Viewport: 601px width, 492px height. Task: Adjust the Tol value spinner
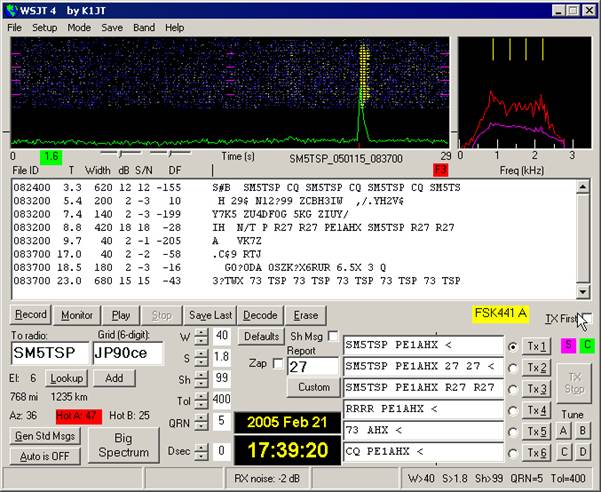pyautogui.click(x=200, y=399)
